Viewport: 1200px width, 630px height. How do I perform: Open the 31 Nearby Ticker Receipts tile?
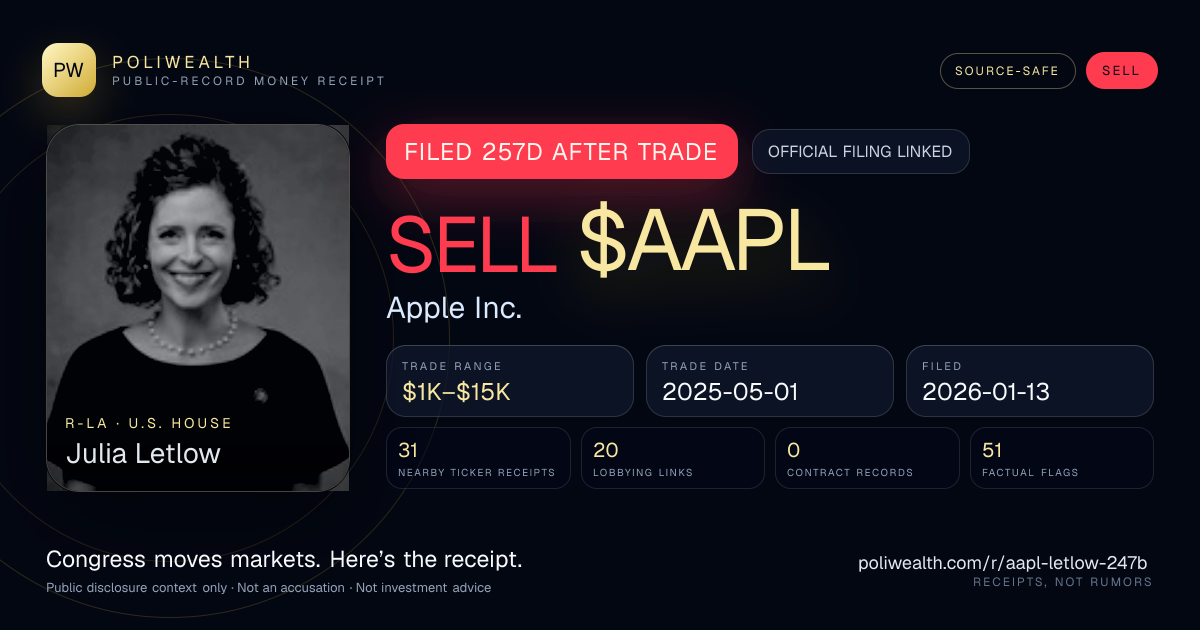coord(479,458)
